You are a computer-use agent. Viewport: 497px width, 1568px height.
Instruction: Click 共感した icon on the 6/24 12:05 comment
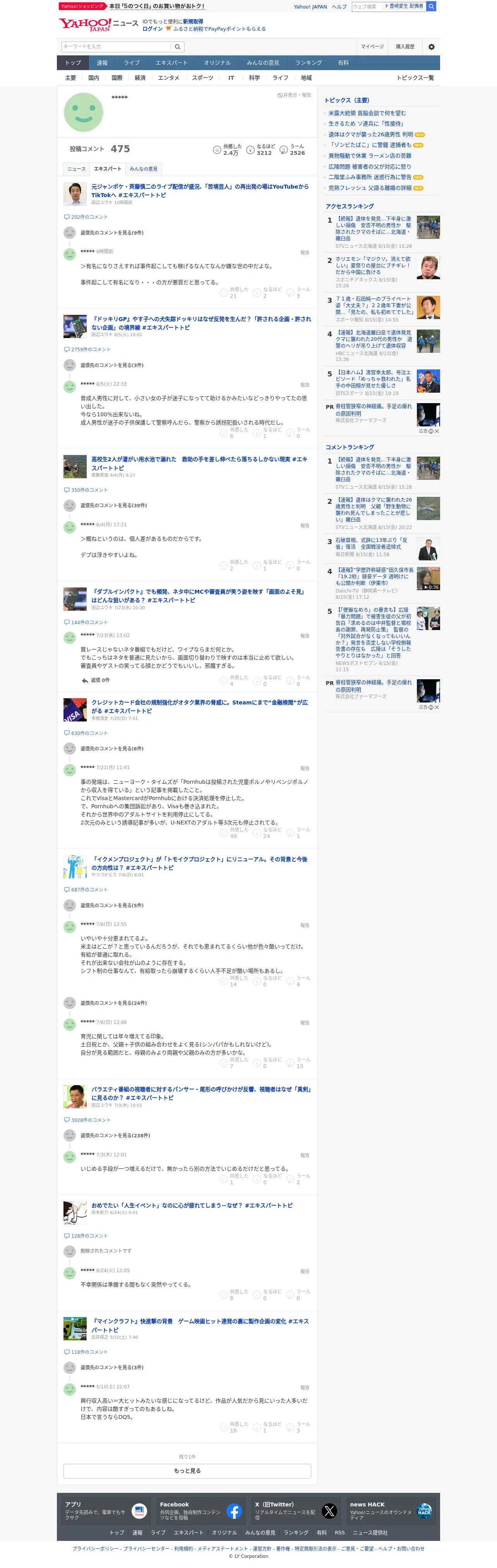(x=223, y=1295)
